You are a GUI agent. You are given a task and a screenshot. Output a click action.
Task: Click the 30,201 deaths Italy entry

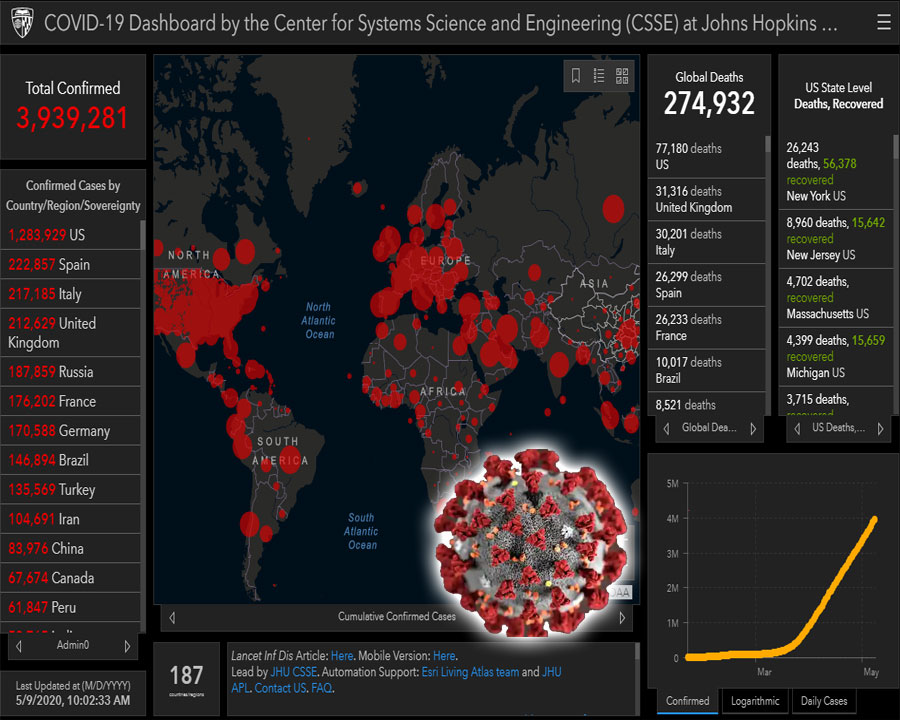tap(707, 242)
